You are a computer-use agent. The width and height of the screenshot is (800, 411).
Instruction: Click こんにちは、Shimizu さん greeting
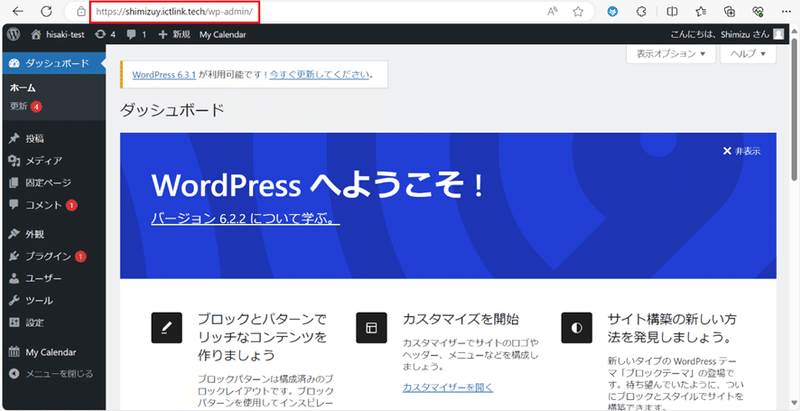point(719,34)
